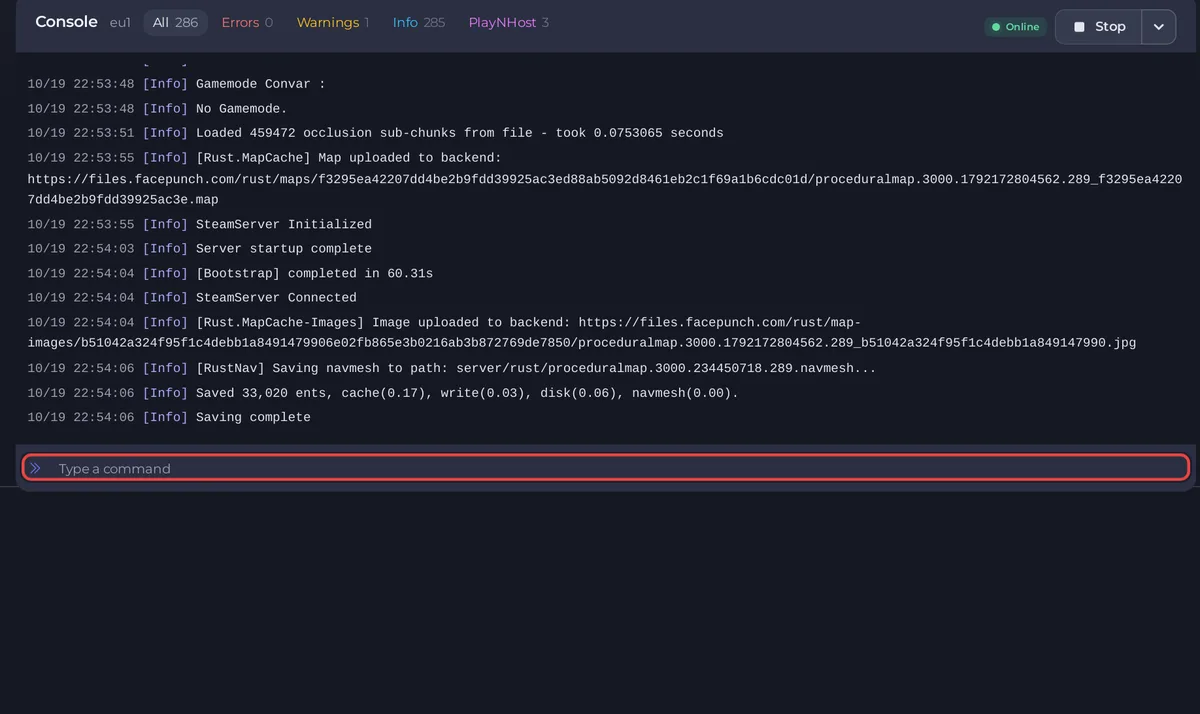The height and width of the screenshot is (714, 1200).
Task: Select the All 286 filter tab
Action: point(175,23)
